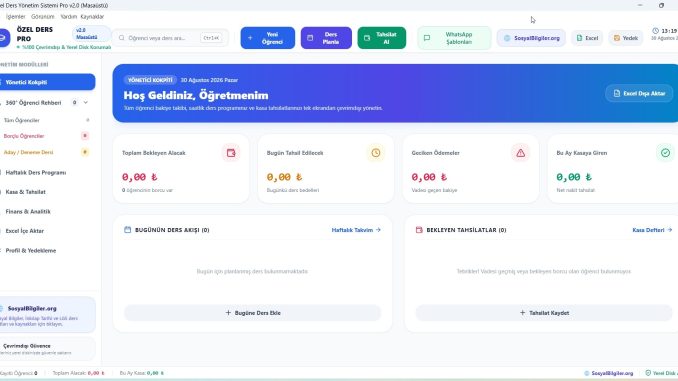Click the calendar icon beside Bugünün Ders Akışı
The height and width of the screenshot is (381, 678).
[128, 230]
